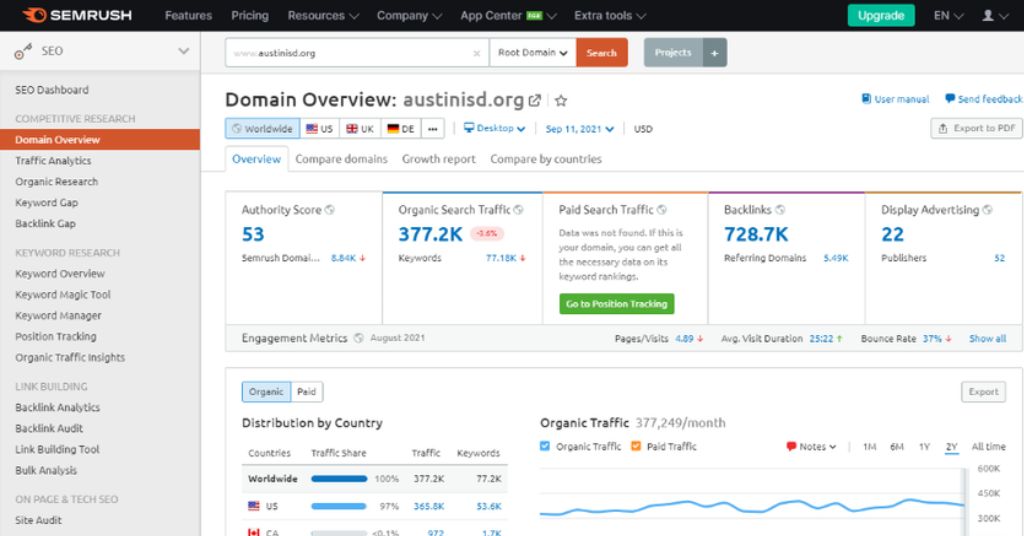Screen dimensions: 1024x536
Task: Click the green Upgrade button
Action: (881, 16)
